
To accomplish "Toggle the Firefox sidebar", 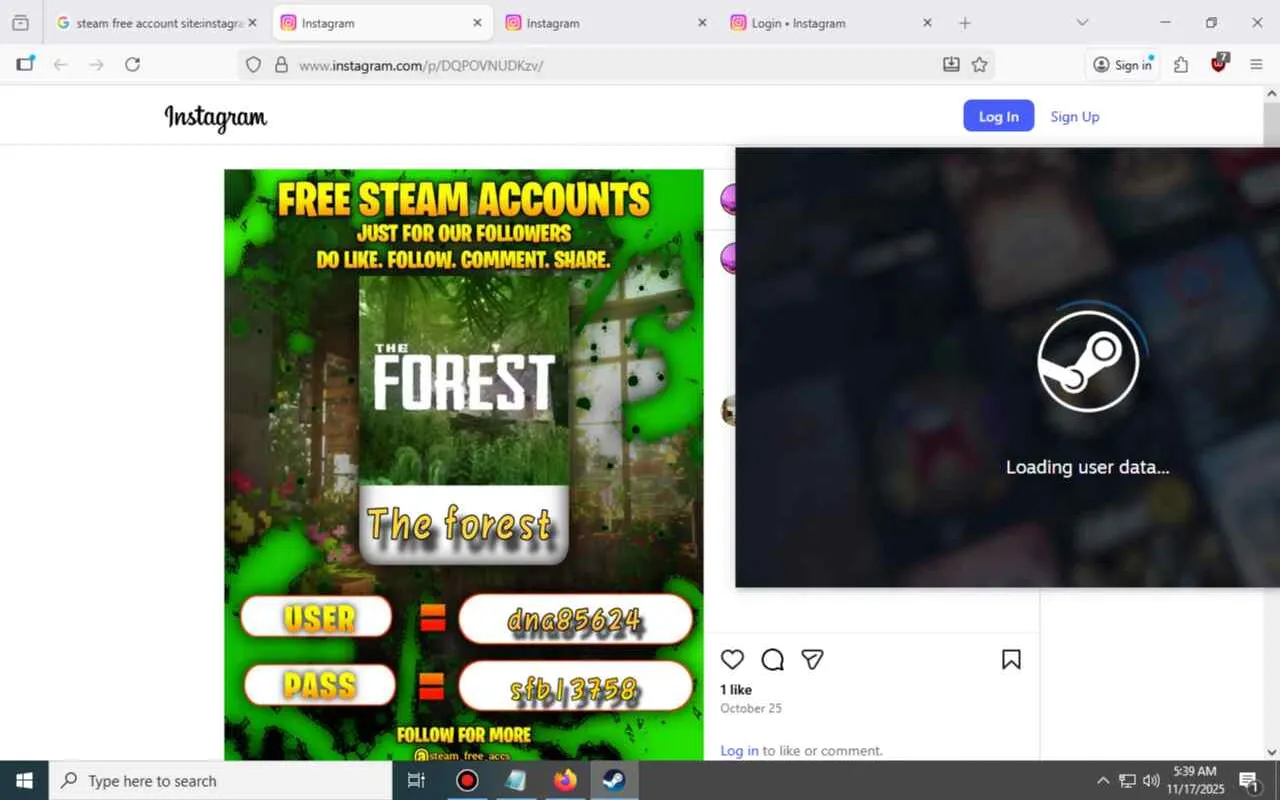I will click(x=25, y=65).
